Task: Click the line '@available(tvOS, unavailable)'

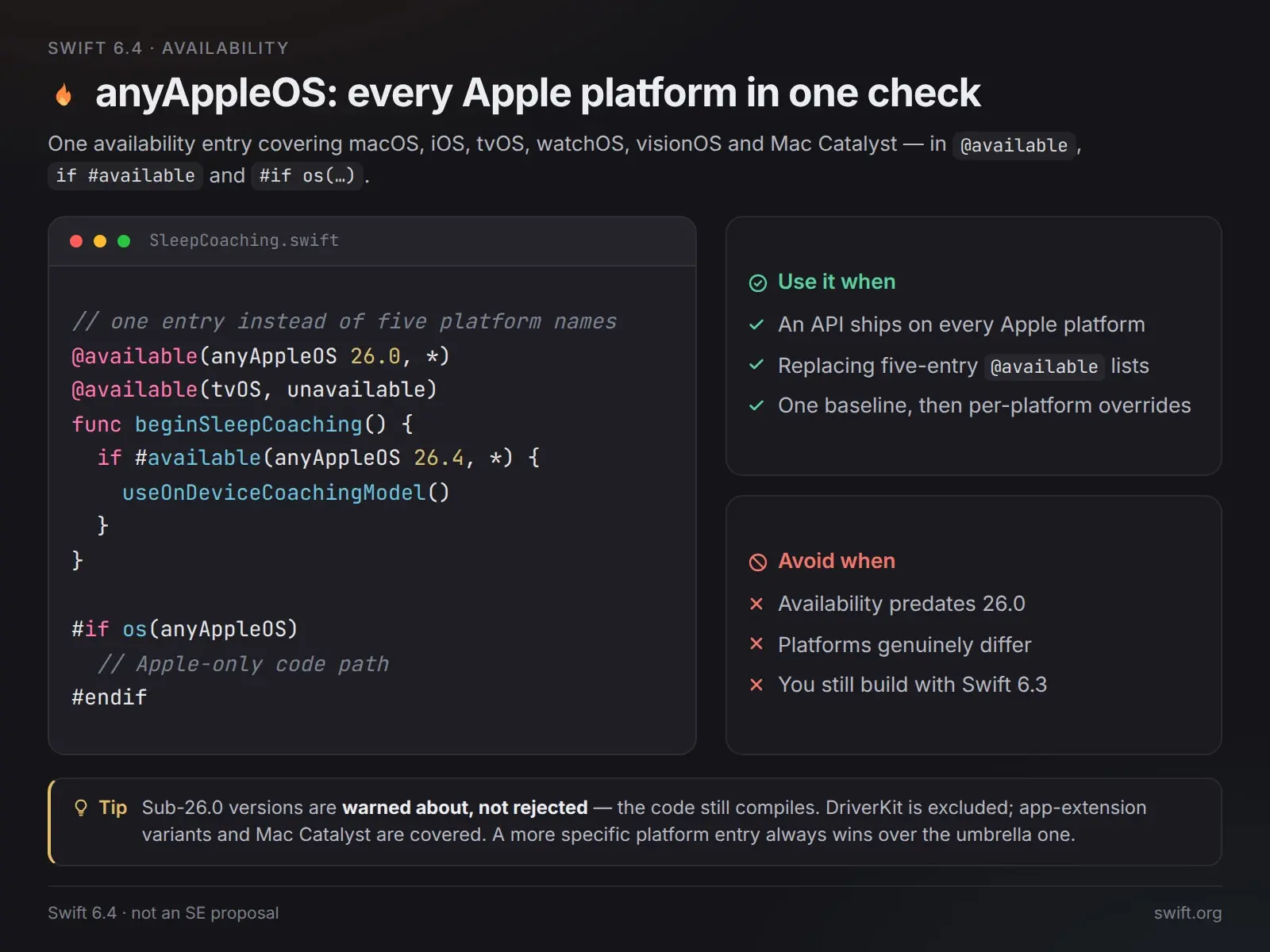Action: pos(254,390)
